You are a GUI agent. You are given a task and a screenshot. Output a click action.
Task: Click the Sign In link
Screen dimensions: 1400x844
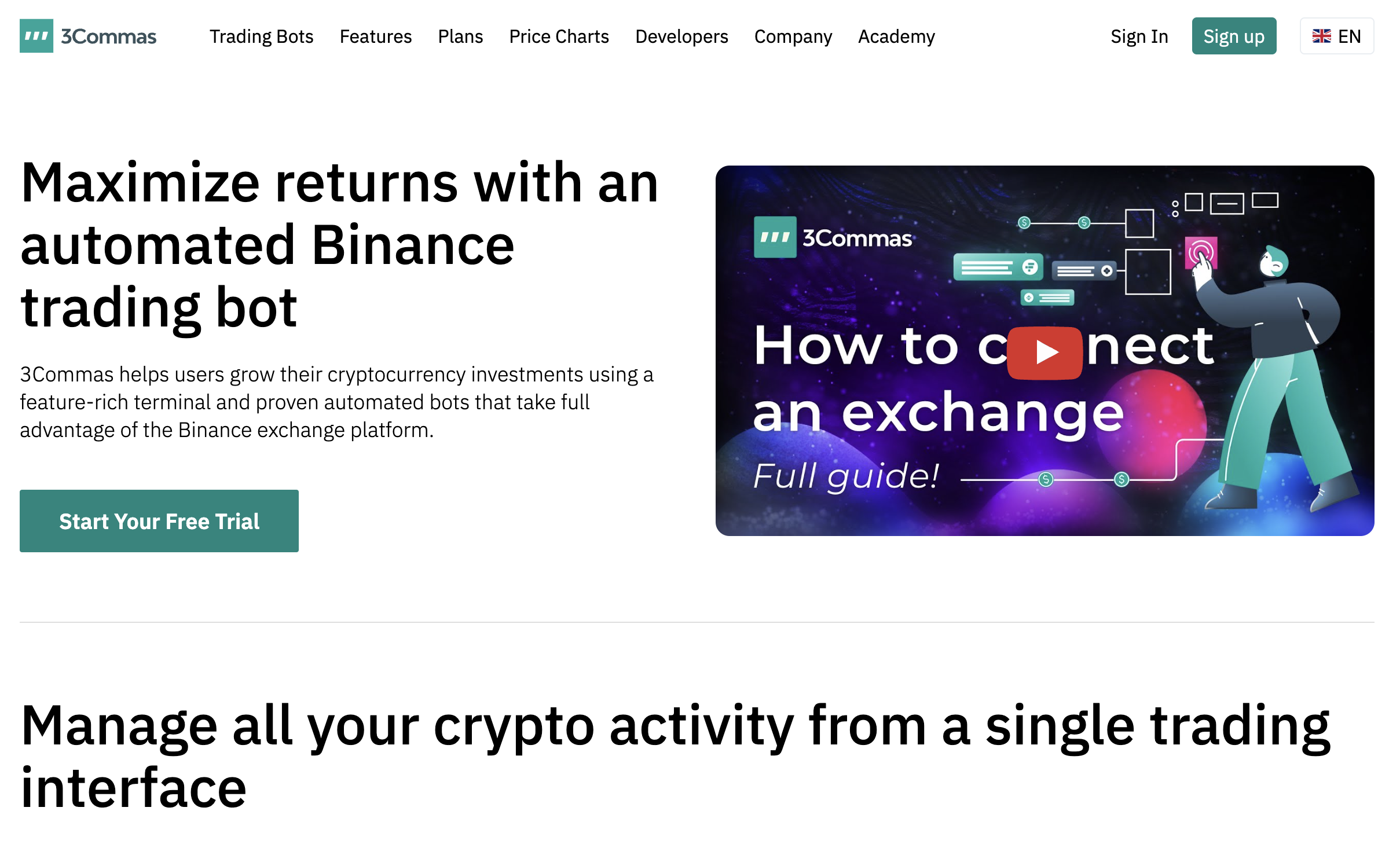pos(1138,36)
